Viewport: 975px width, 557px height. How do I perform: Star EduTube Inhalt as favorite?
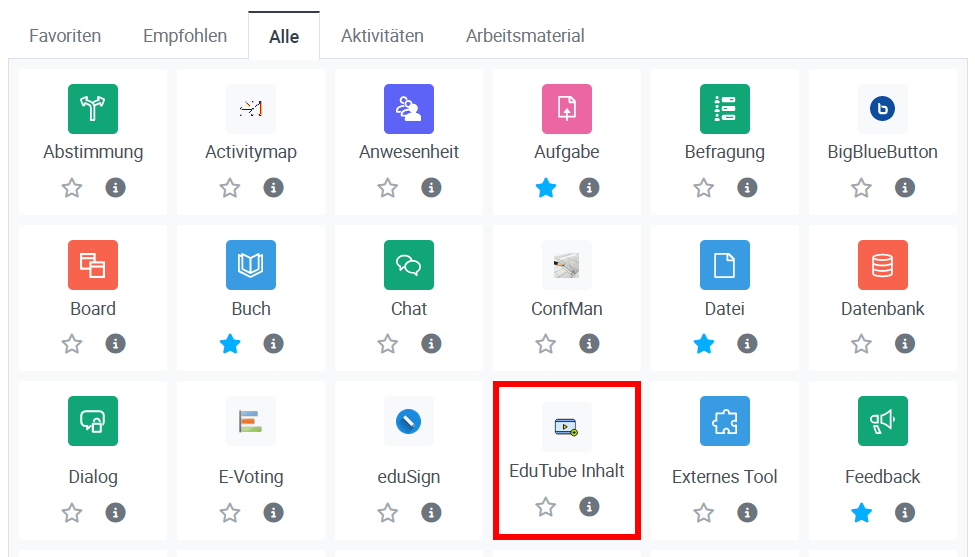545,506
